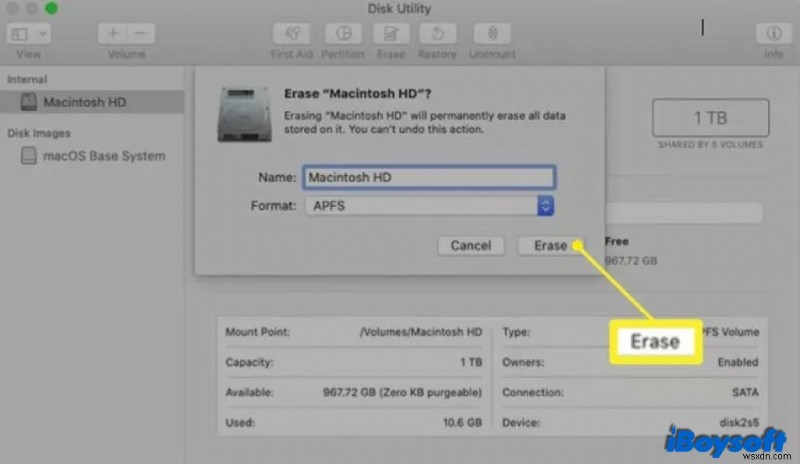800x464 pixels.
Task: Click the 1 TB capacity box
Action: click(710, 118)
